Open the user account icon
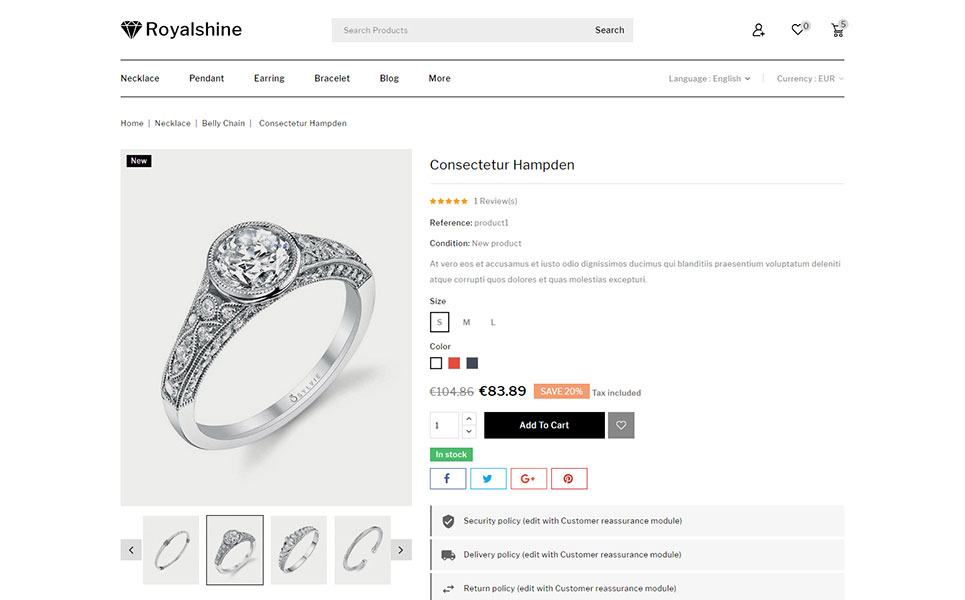The height and width of the screenshot is (600, 965). pos(758,30)
